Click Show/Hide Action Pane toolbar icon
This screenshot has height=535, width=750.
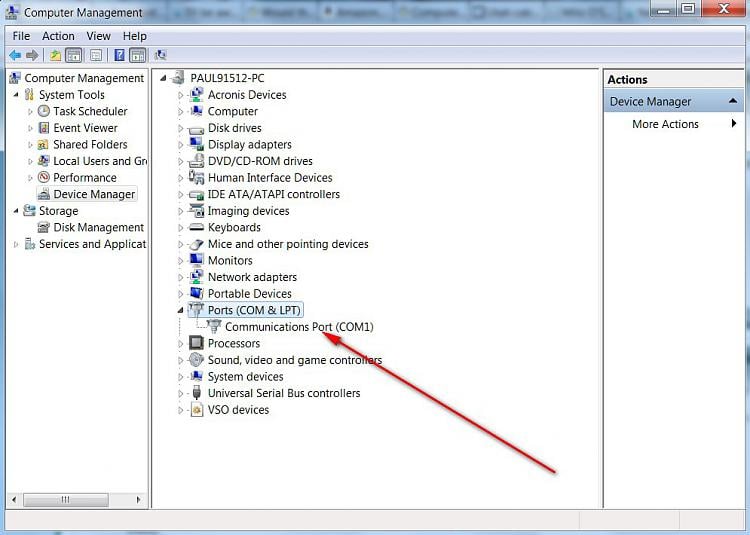coord(137,55)
